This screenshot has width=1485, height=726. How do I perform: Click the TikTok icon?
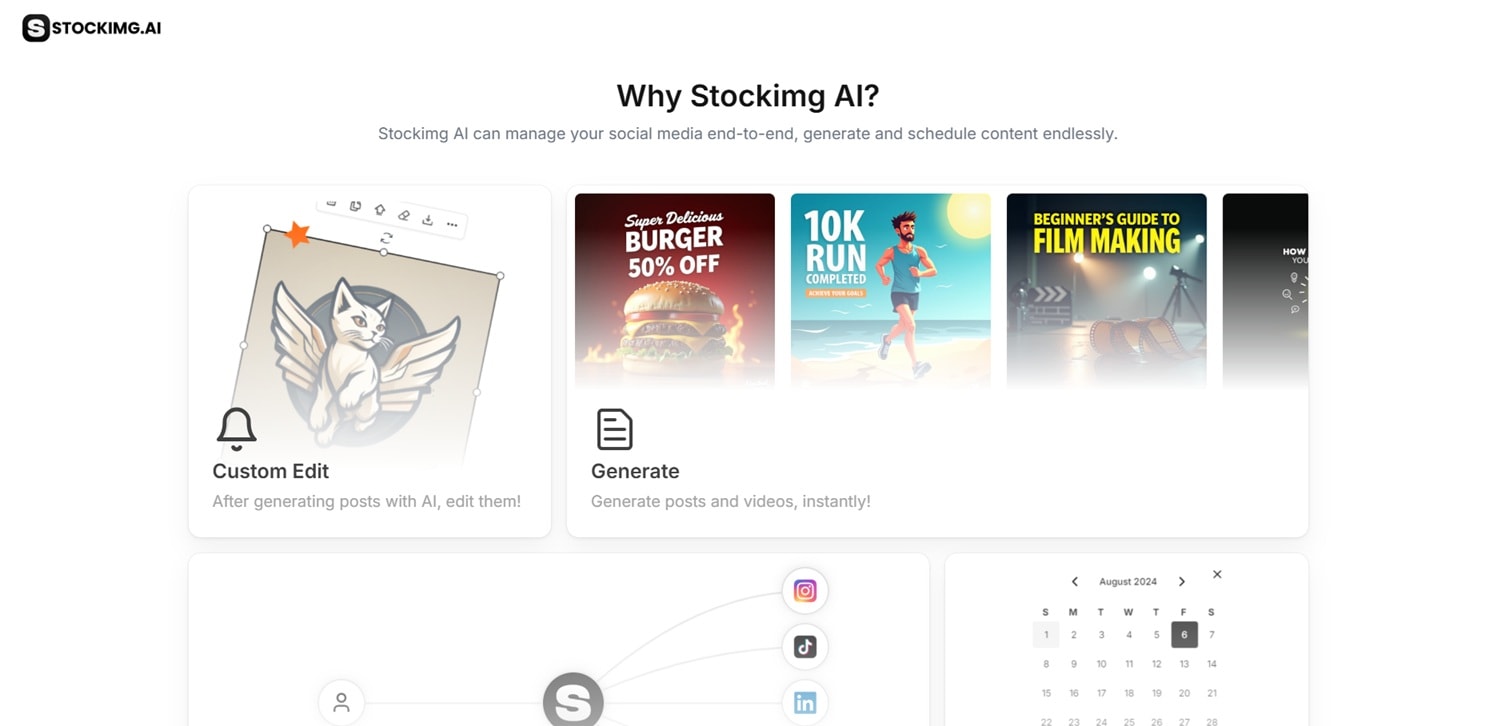coord(805,647)
